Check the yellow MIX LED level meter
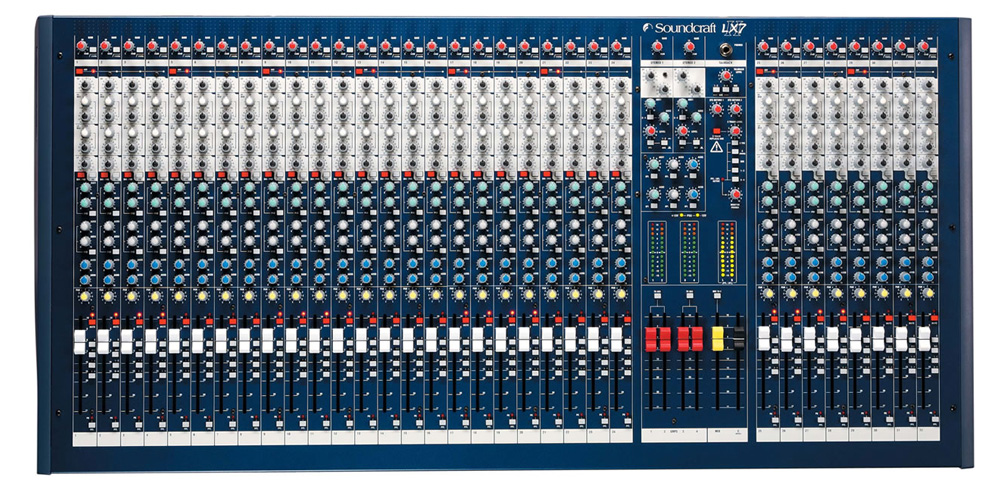Image resolution: width=1000 pixels, height=488 pixels. point(726,253)
